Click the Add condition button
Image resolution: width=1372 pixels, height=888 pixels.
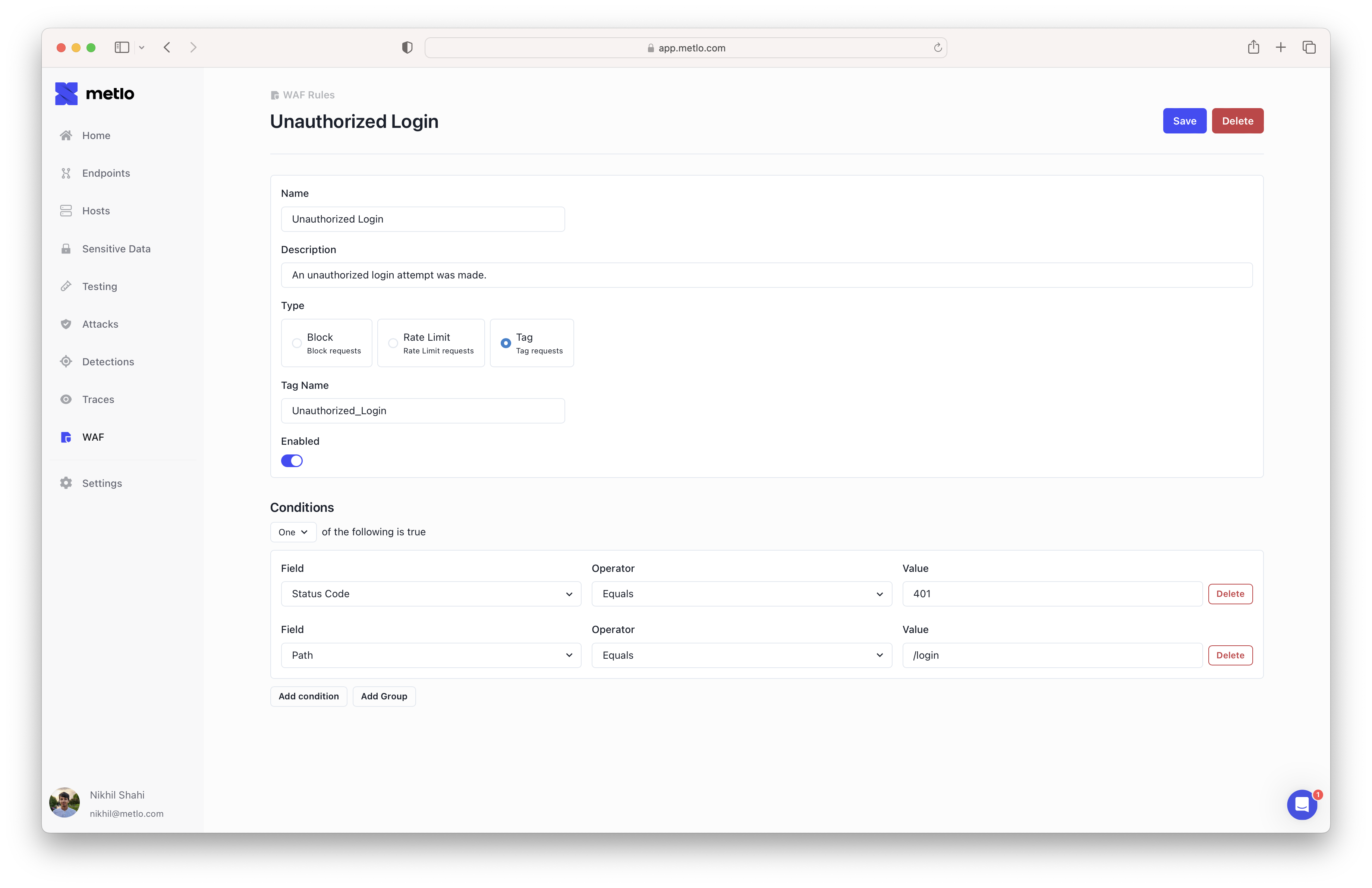pyautogui.click(x=308, y=696)
